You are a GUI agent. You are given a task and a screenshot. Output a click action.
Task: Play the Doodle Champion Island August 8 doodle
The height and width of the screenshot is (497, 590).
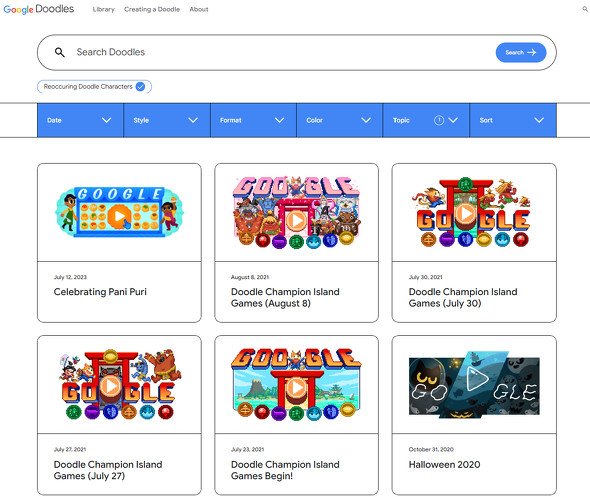[296, 220]
